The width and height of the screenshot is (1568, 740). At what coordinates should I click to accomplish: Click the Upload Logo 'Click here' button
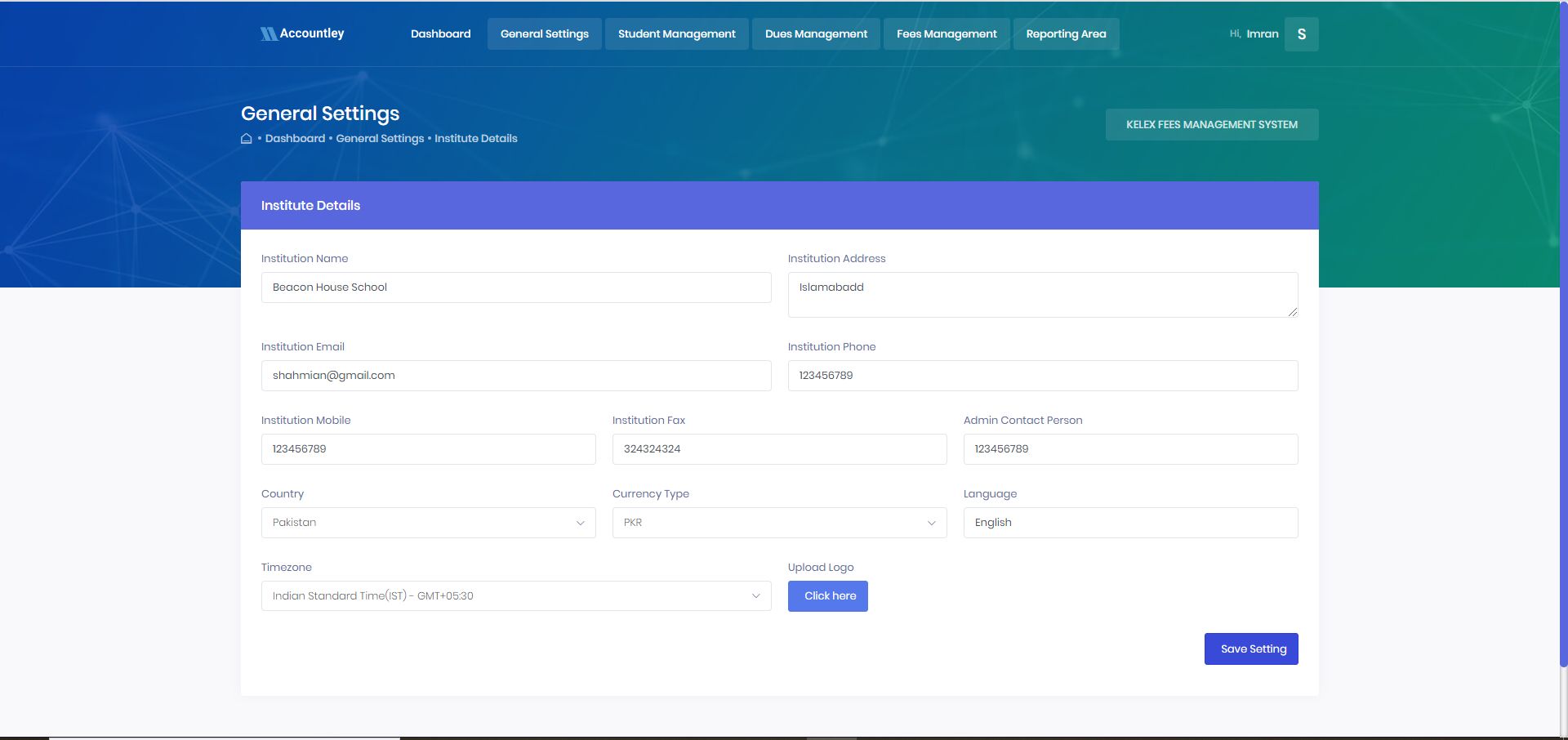tap(827, 596)
